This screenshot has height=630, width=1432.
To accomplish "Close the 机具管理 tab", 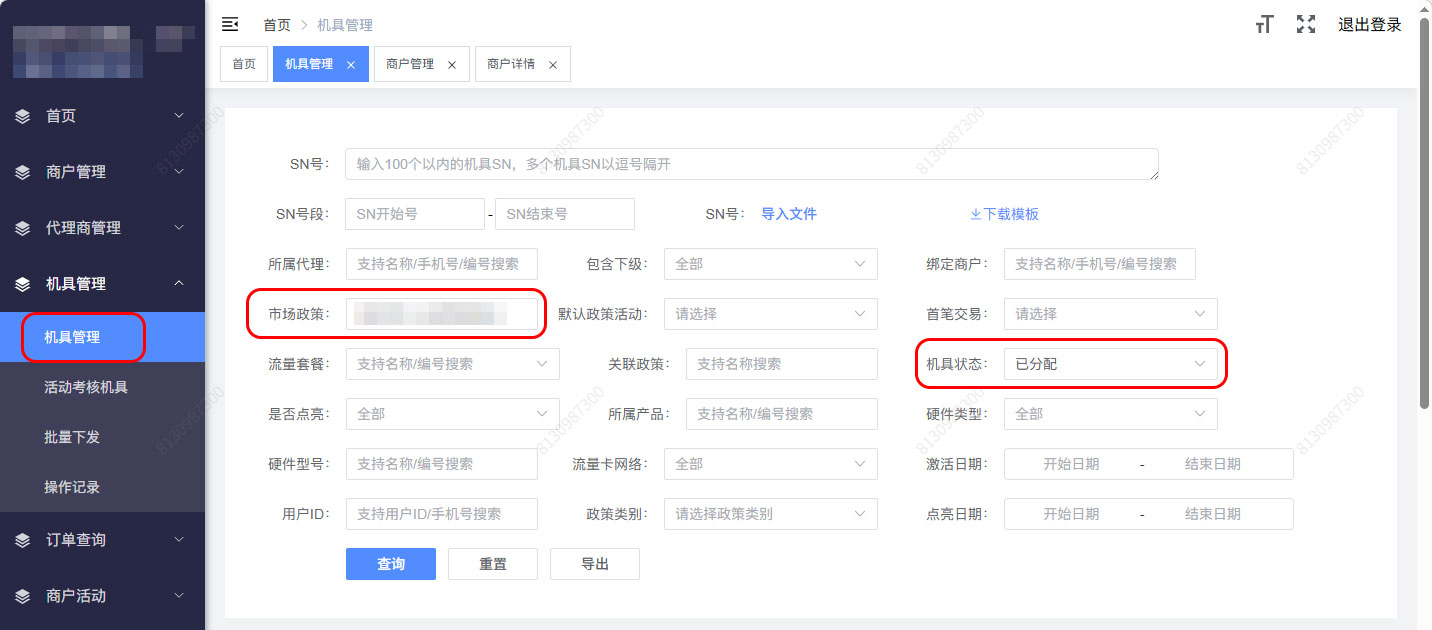I will [x=351, y=65].
